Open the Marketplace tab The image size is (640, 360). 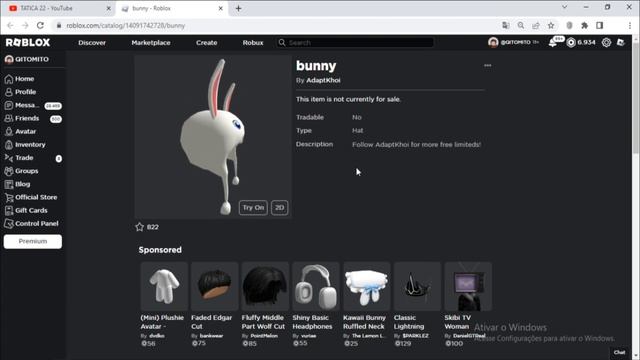tap(151, 42)
